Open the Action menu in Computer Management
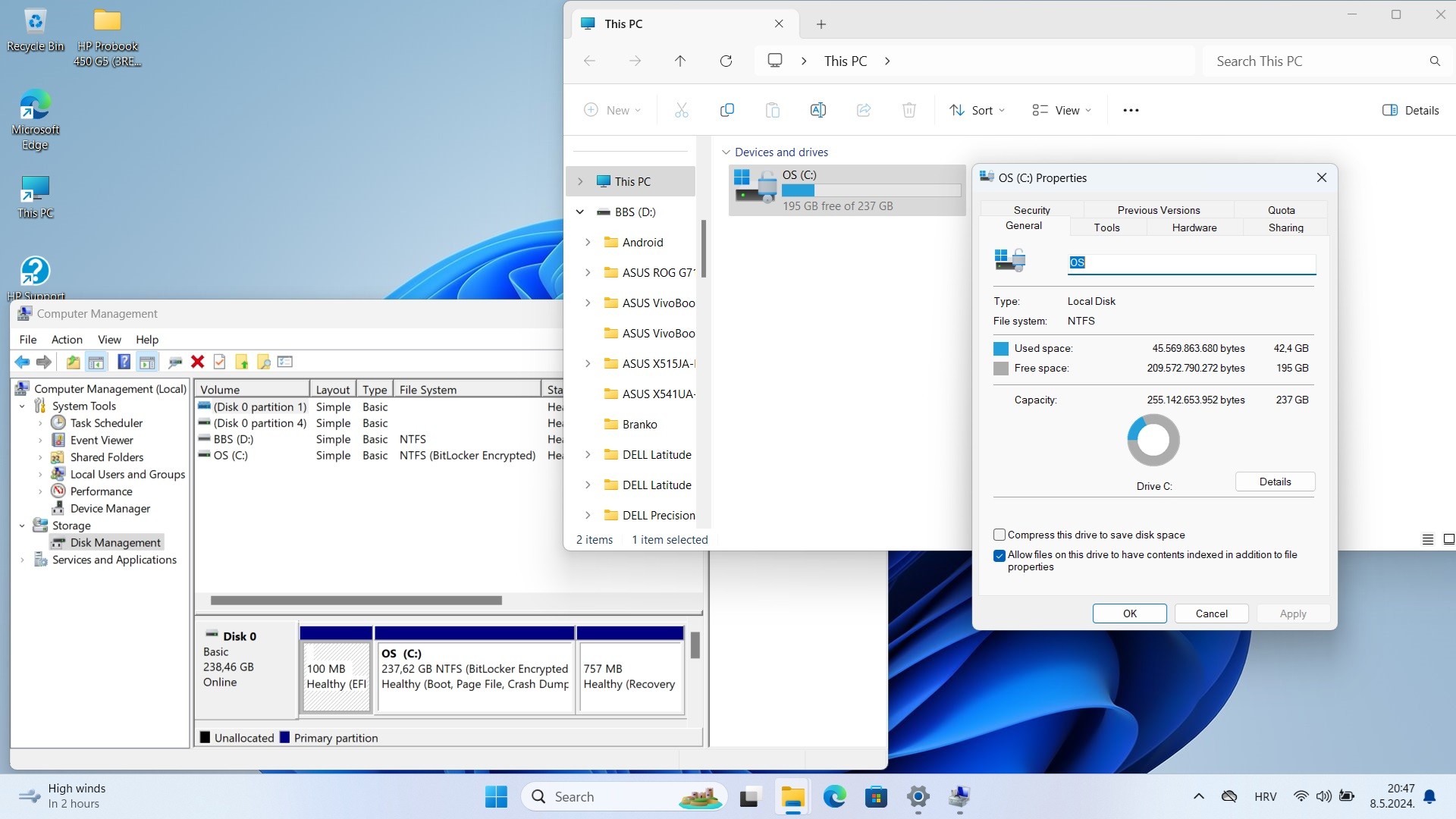The height and width of the screenshot is (819, 1456). tap(67, 339)
